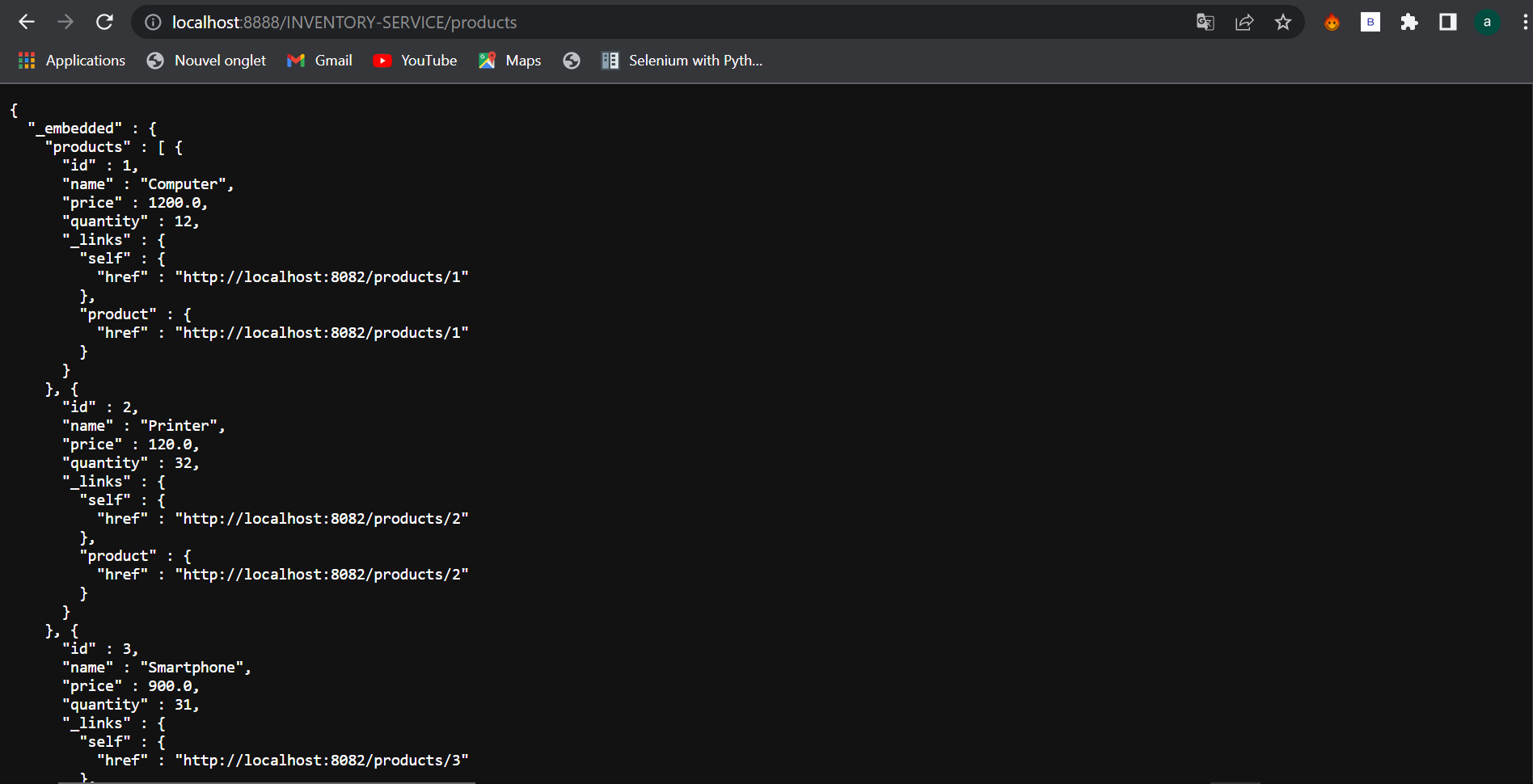This screenshot has height=784, width=1533.
Task: Click the share page icon
Action: (1244, 22)
